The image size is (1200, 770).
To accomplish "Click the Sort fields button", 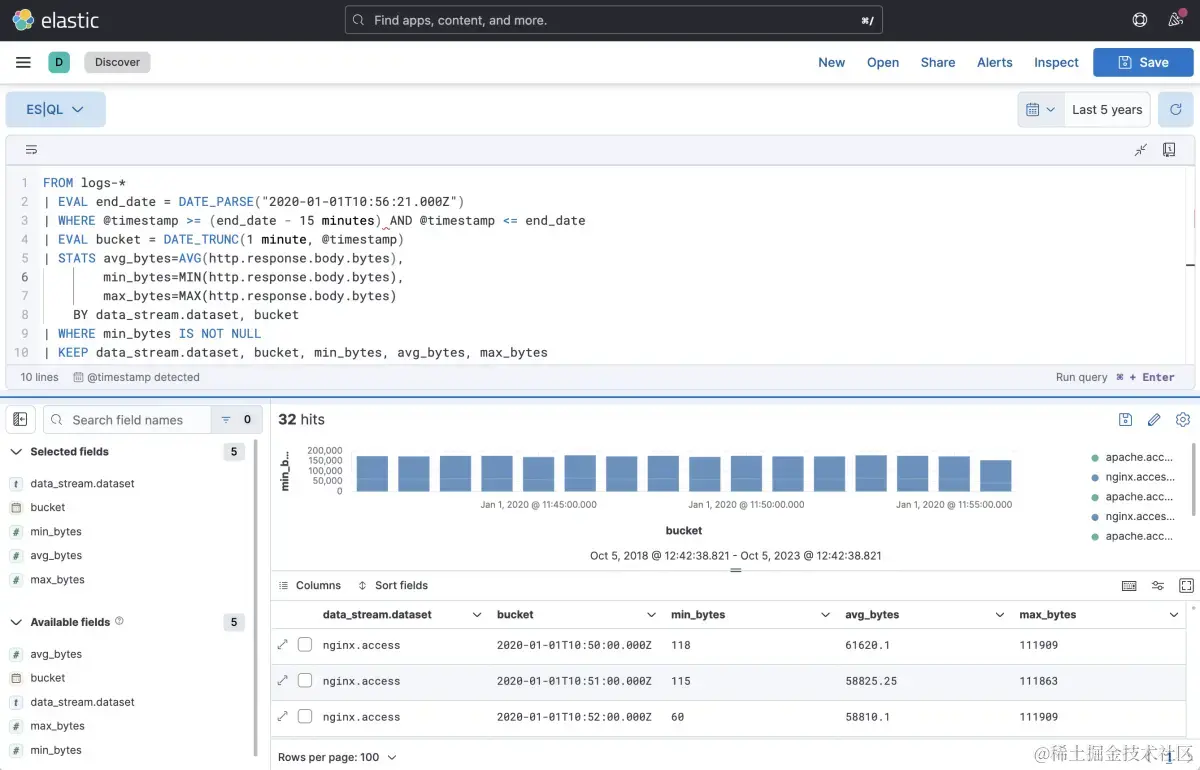I will tap(393, 586).
